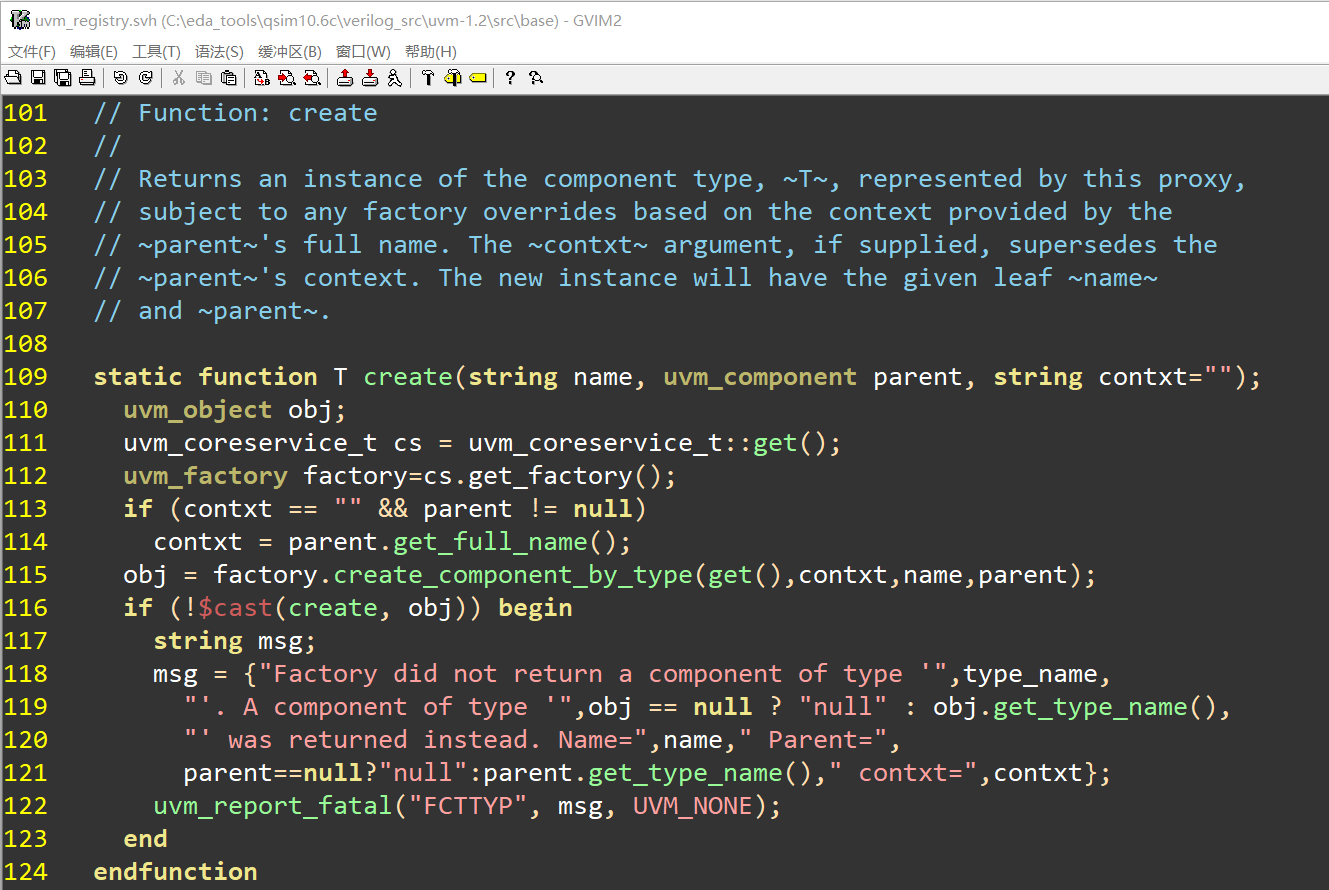The height and width of the screenshot is (890, 1329).
Task: Open the Find and Replace tool
Action: (x=262, y=78)
